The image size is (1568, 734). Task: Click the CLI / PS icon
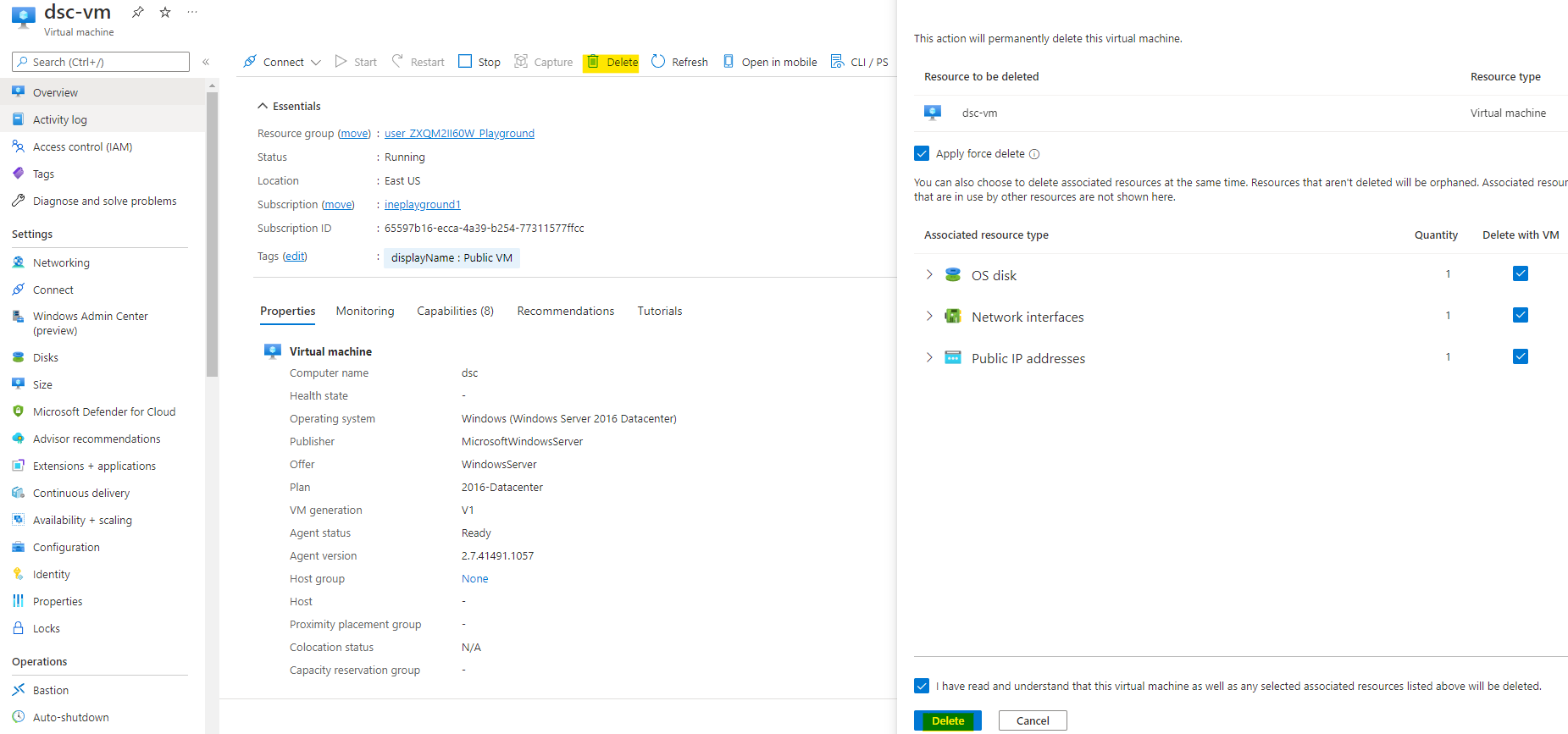tap(837, 61)
